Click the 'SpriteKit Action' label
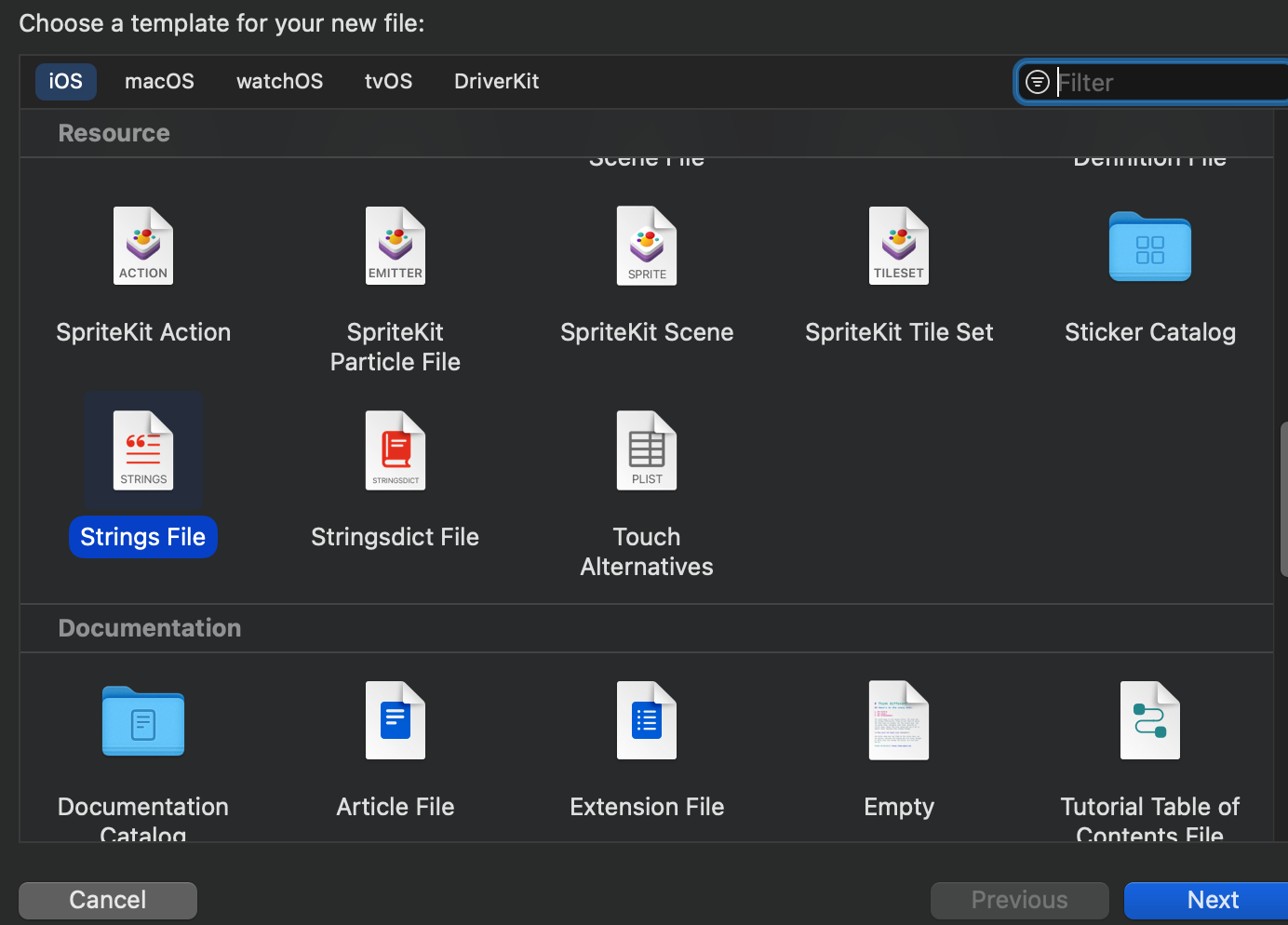The height and width of the screenshot is (925, 1288). pos(143,332)
